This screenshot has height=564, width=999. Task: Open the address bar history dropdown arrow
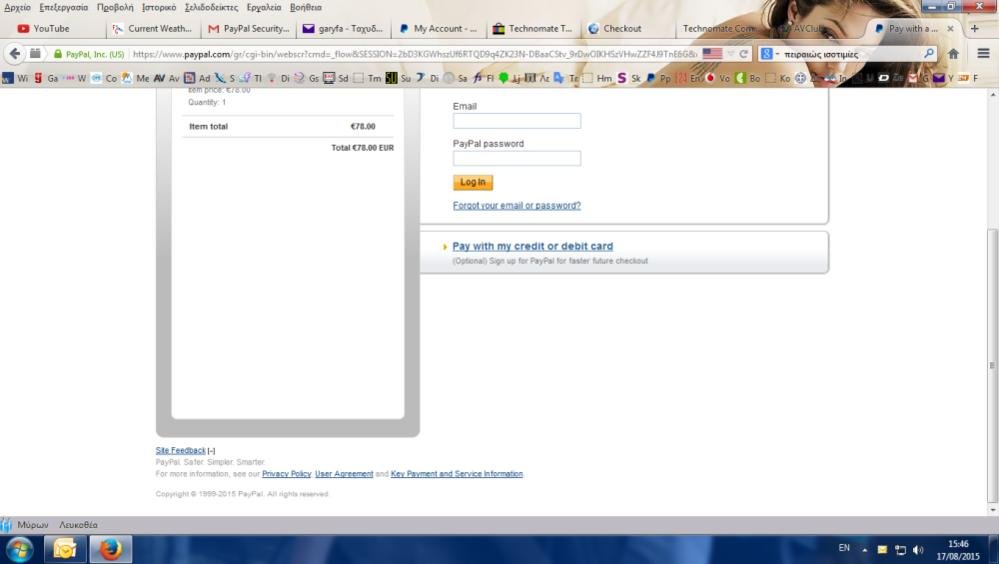point(731,54)
